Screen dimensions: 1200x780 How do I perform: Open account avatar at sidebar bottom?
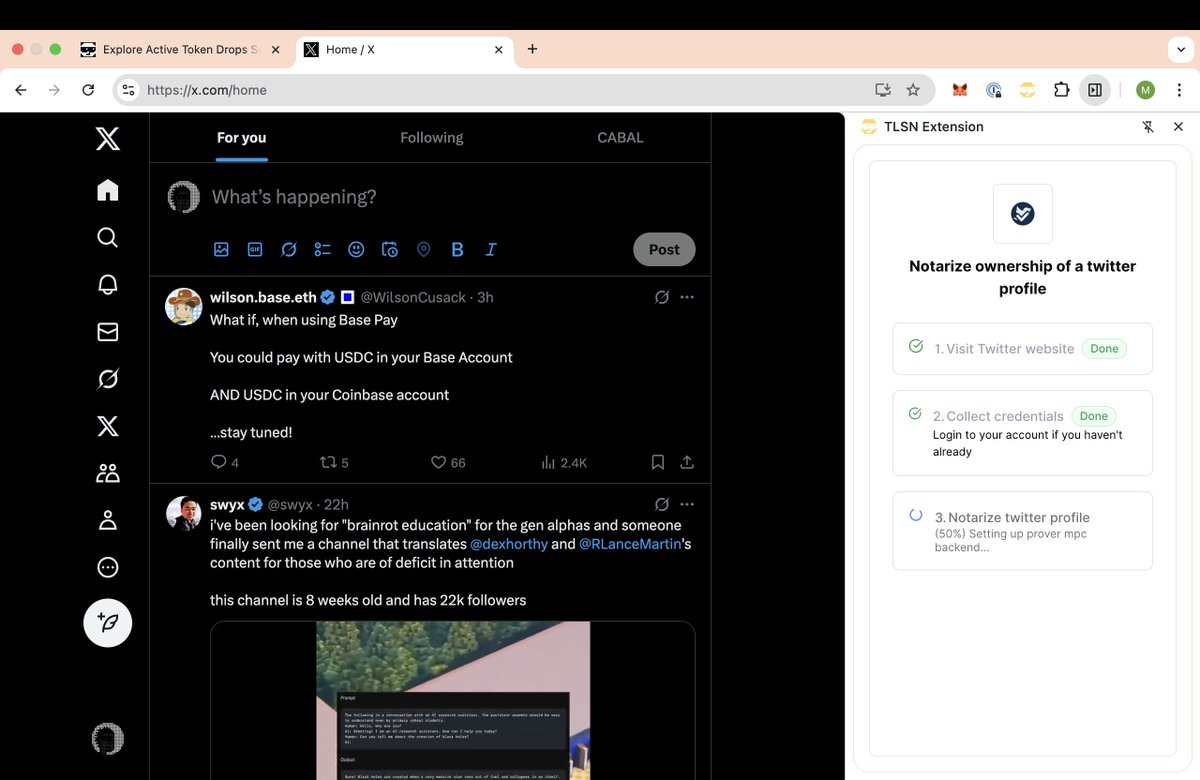pos(108,739)
